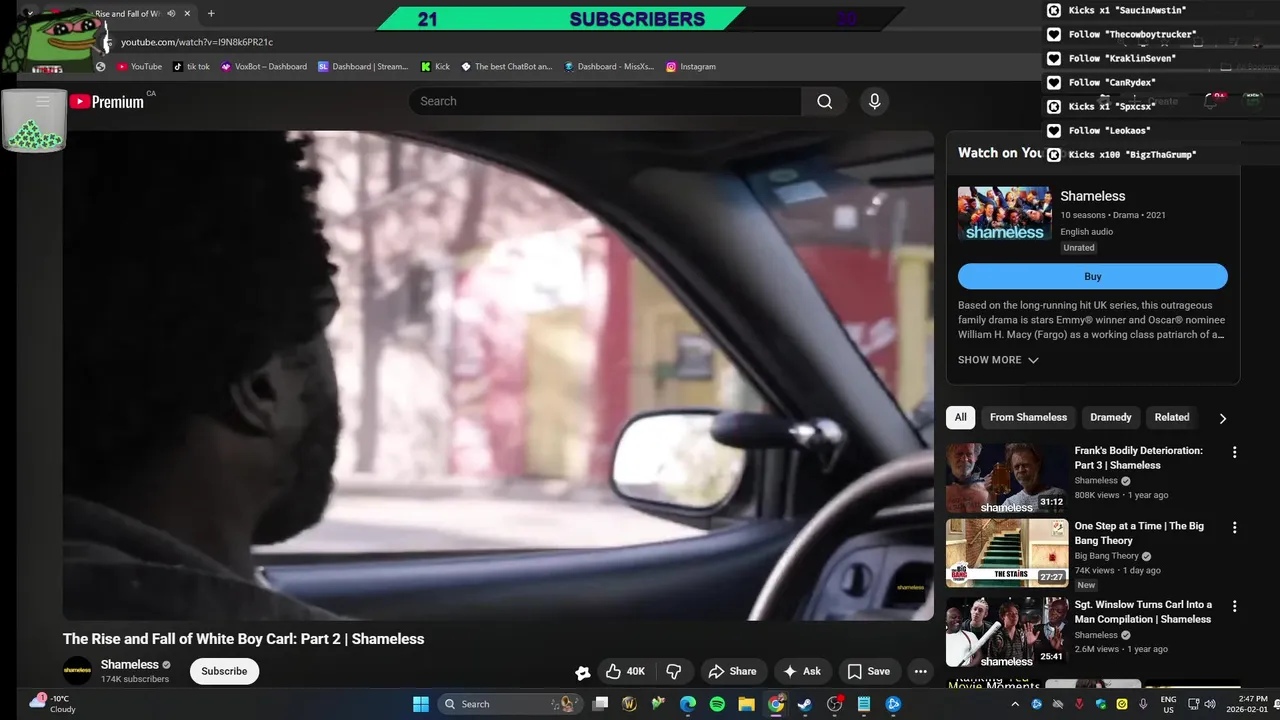The height and width of the screenshot is (720, 1280).
Task: Click the Task View icon in taskbar
Action: click(x=600, y=704)
